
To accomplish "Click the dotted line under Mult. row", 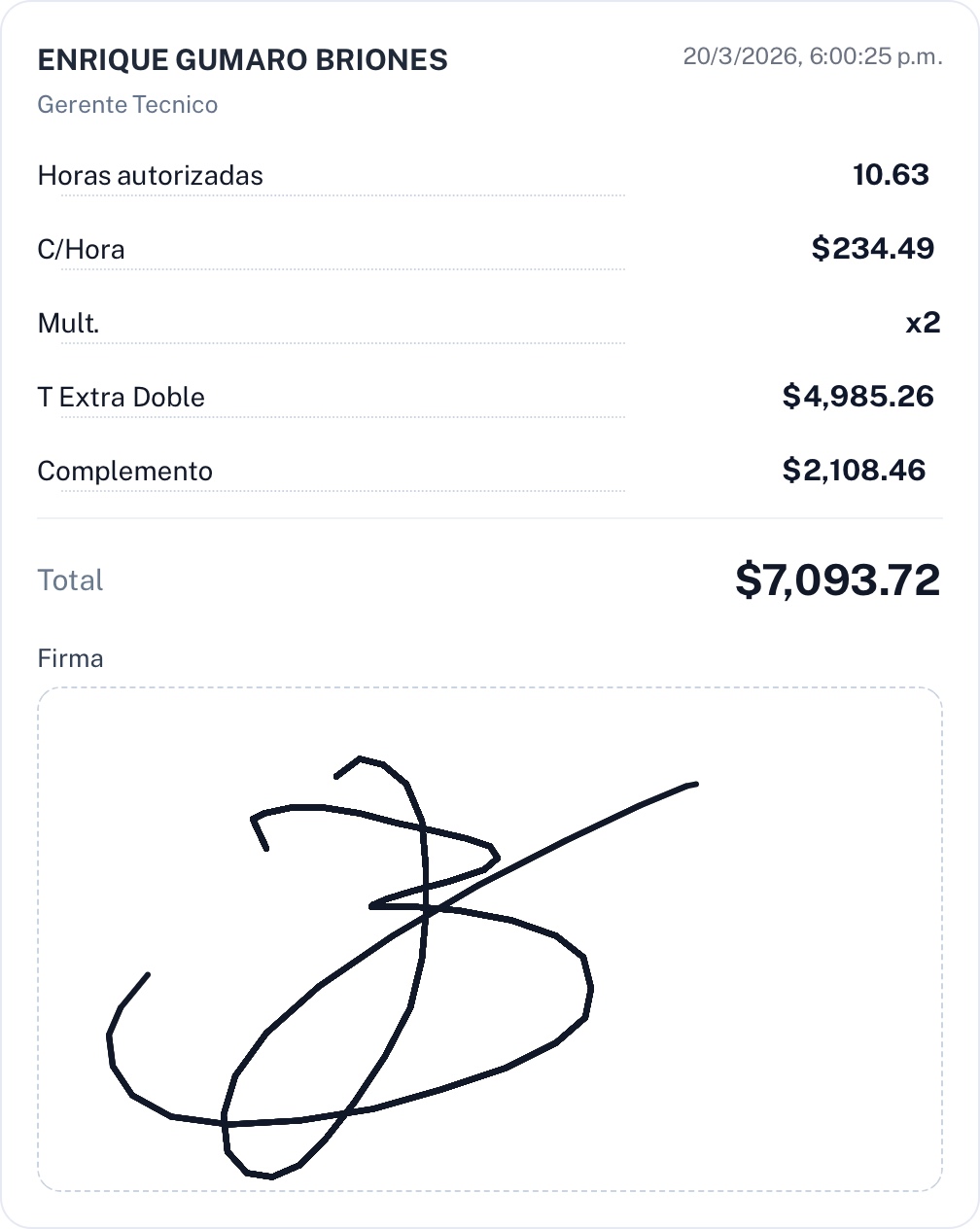I will pos(342,343).
